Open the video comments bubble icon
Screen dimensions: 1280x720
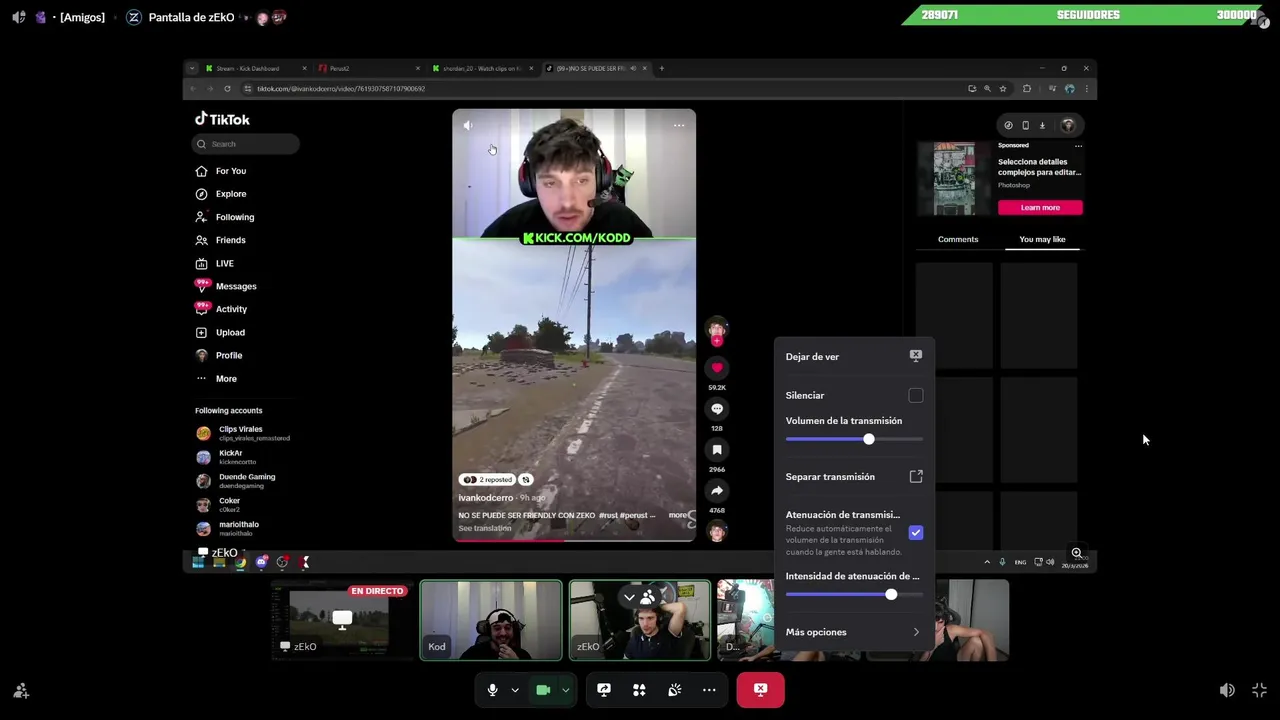[x=717, y=409]
